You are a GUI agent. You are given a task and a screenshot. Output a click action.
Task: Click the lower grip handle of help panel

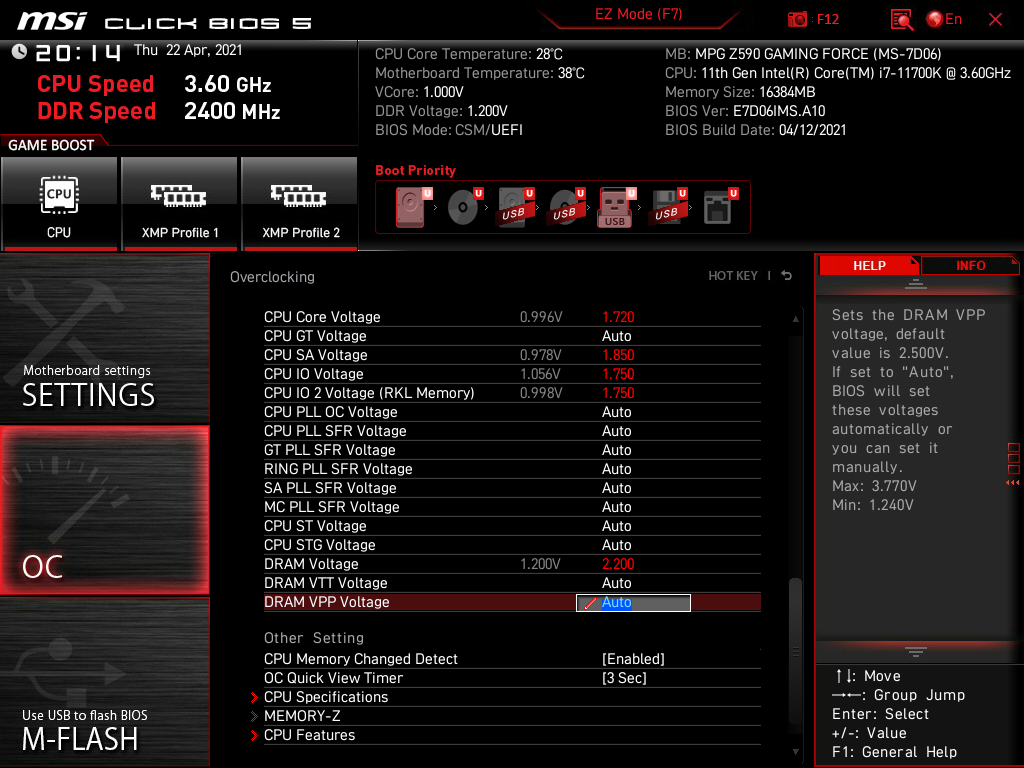coord(916,652)
